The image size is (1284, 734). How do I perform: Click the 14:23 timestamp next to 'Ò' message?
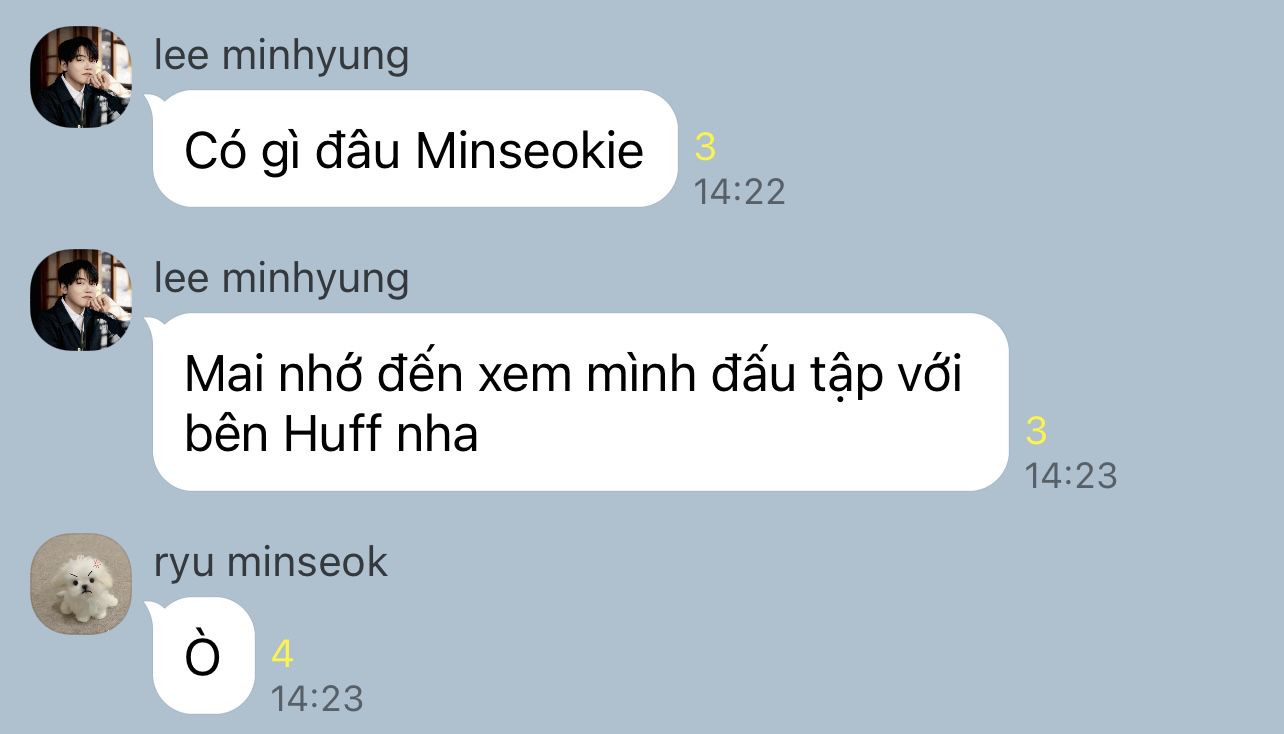316,698
